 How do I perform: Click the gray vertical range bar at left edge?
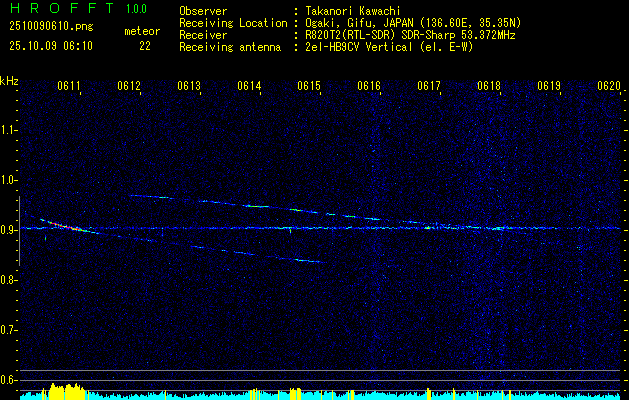(x=19, y=231)
